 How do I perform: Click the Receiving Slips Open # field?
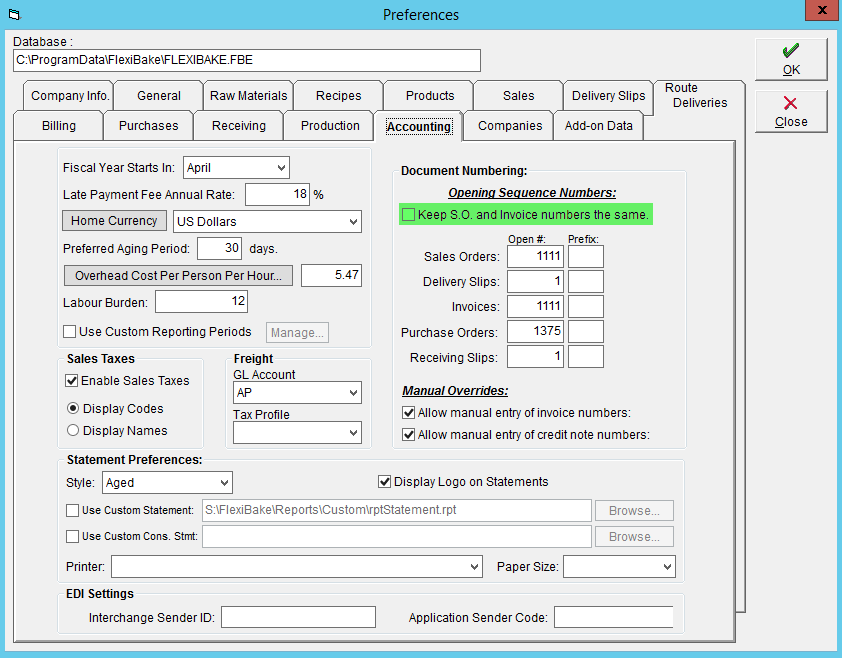(535, 357)
